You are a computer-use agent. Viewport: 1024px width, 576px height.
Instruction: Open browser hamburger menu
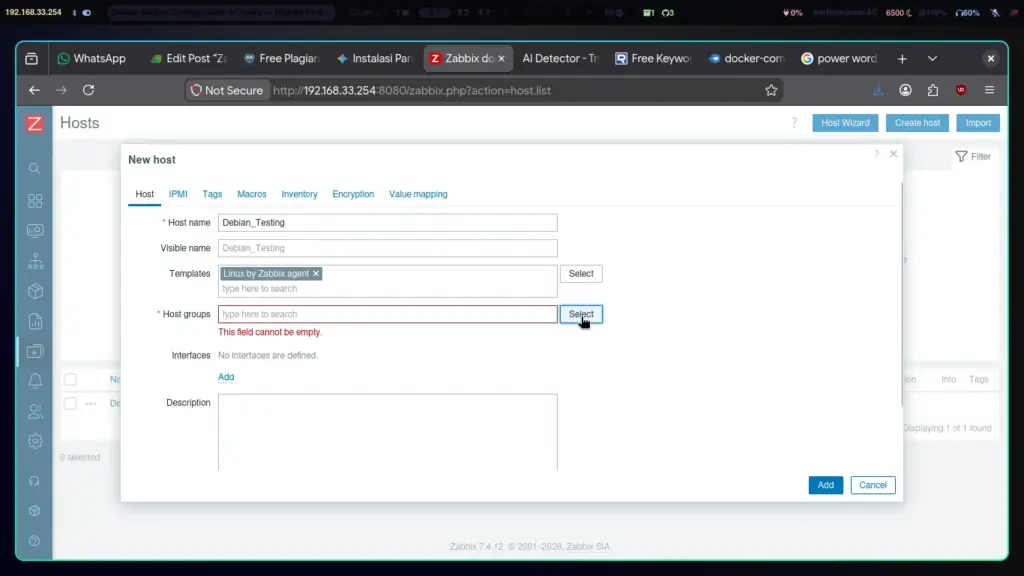pyautogui.click(x=989, y=90)
